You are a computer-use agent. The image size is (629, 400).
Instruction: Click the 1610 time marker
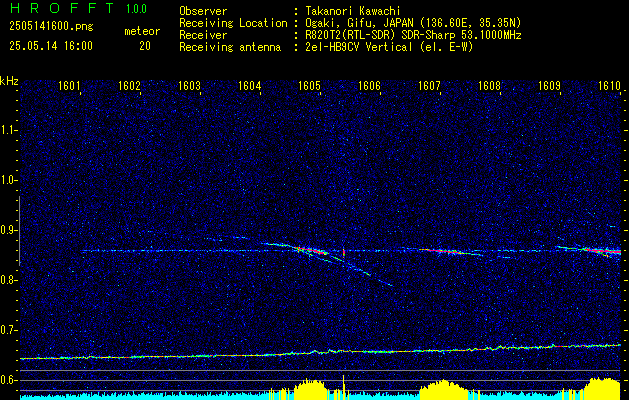609,85
